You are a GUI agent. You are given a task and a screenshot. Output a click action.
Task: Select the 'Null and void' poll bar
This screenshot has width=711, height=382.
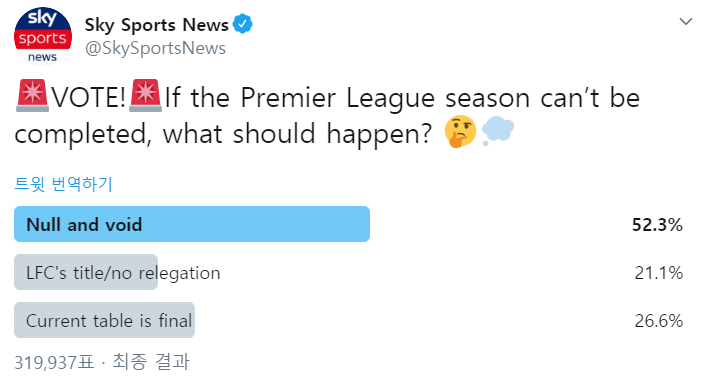(x=192, y=224)
